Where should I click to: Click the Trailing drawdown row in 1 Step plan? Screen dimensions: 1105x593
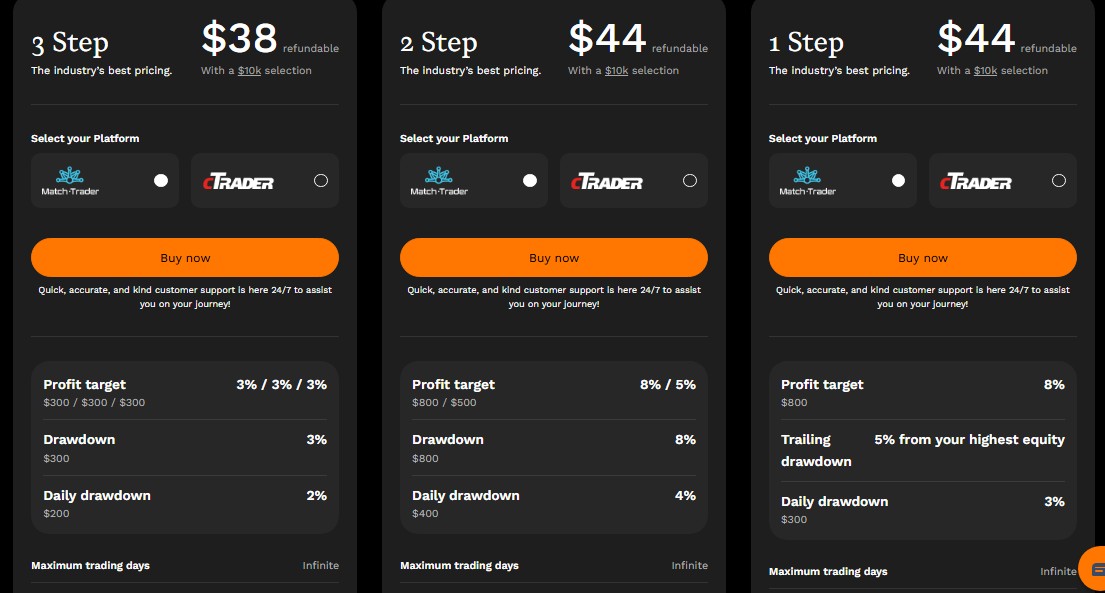tap(922, 448)
